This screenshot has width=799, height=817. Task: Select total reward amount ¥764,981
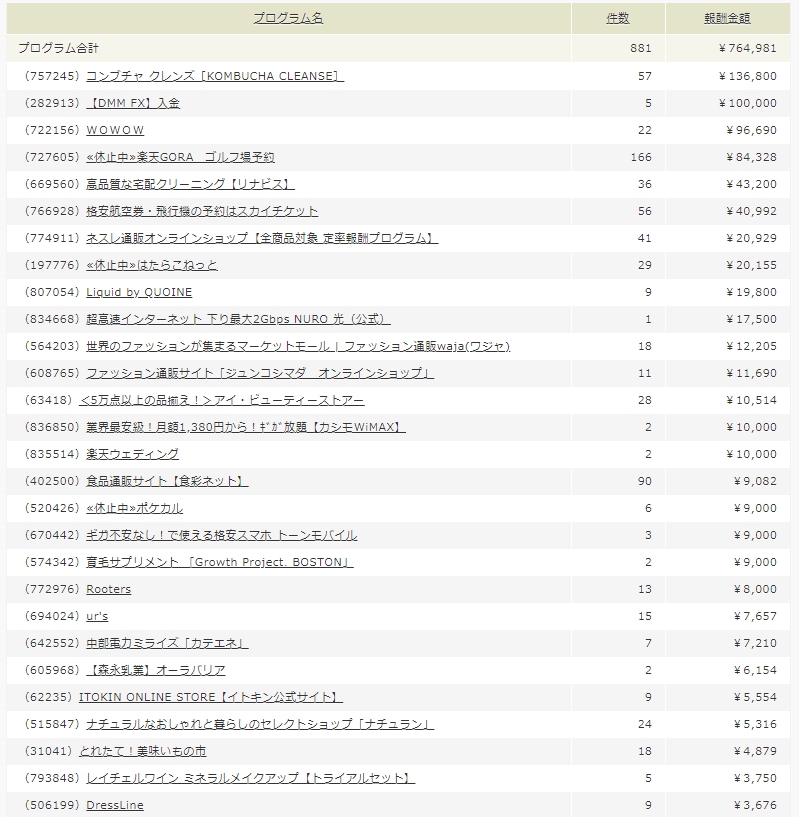pyautogui.click(x=747, y=48)
